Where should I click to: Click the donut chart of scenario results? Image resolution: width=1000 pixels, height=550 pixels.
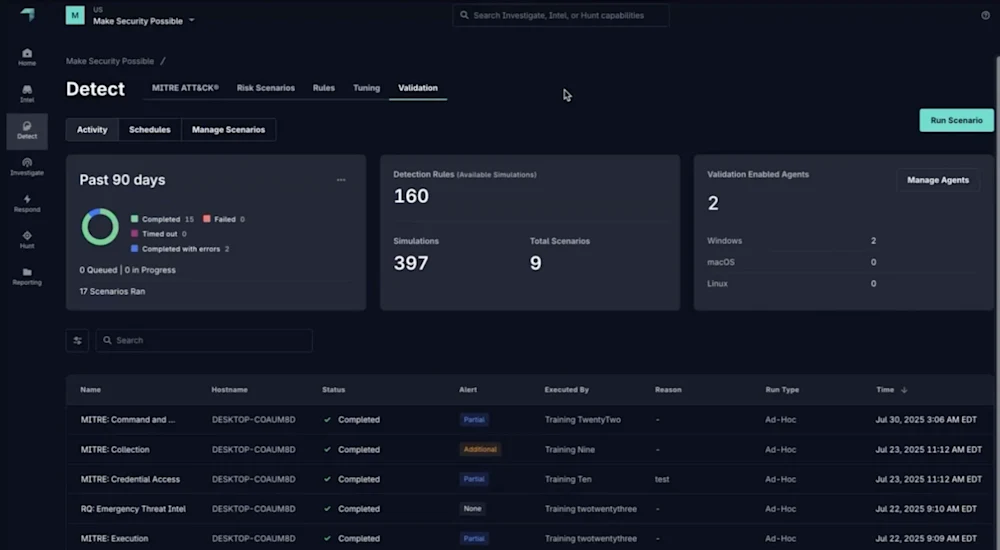tap(100, 227)
